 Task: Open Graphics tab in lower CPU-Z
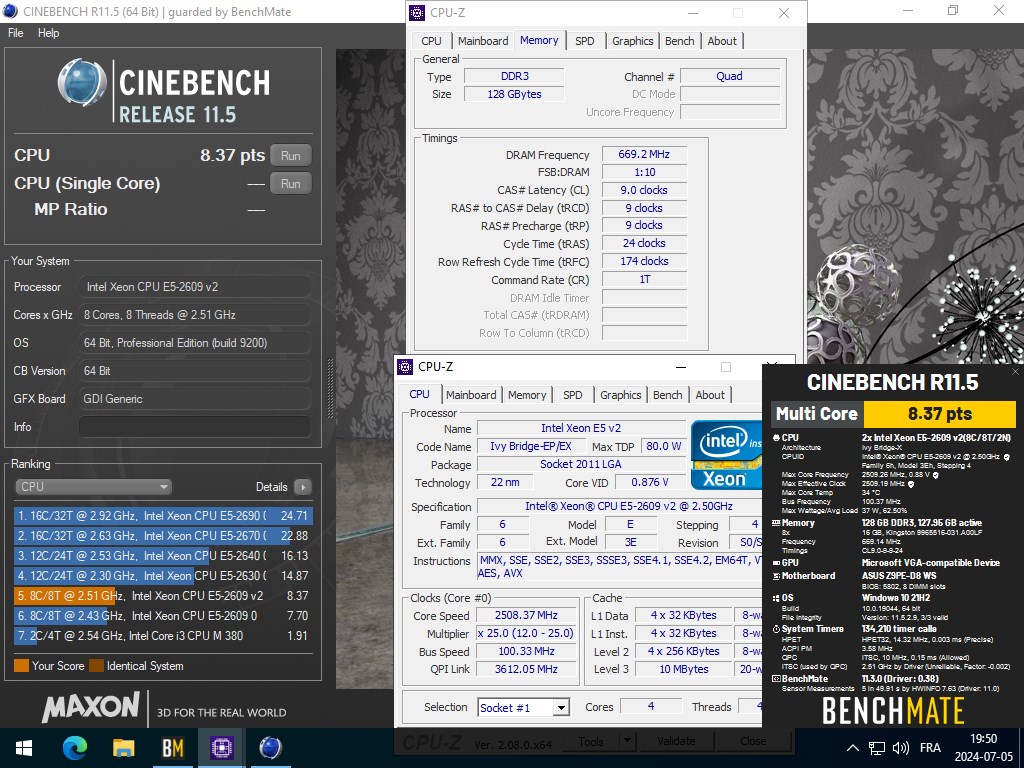coord(620,395)
